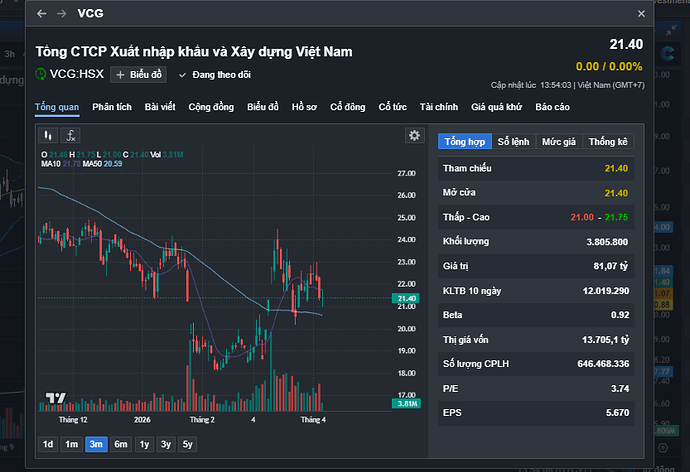Close the VCG popup window

[x=641, y=14]
